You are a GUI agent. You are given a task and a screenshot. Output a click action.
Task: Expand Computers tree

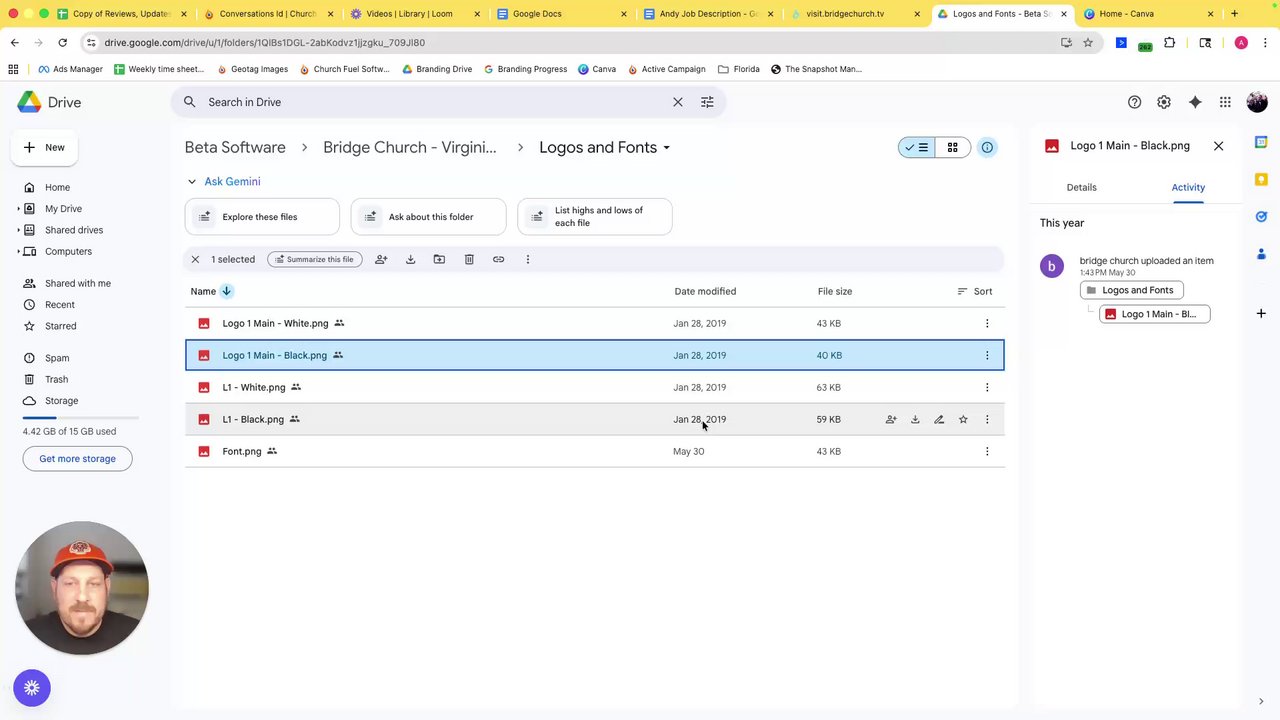18,251
